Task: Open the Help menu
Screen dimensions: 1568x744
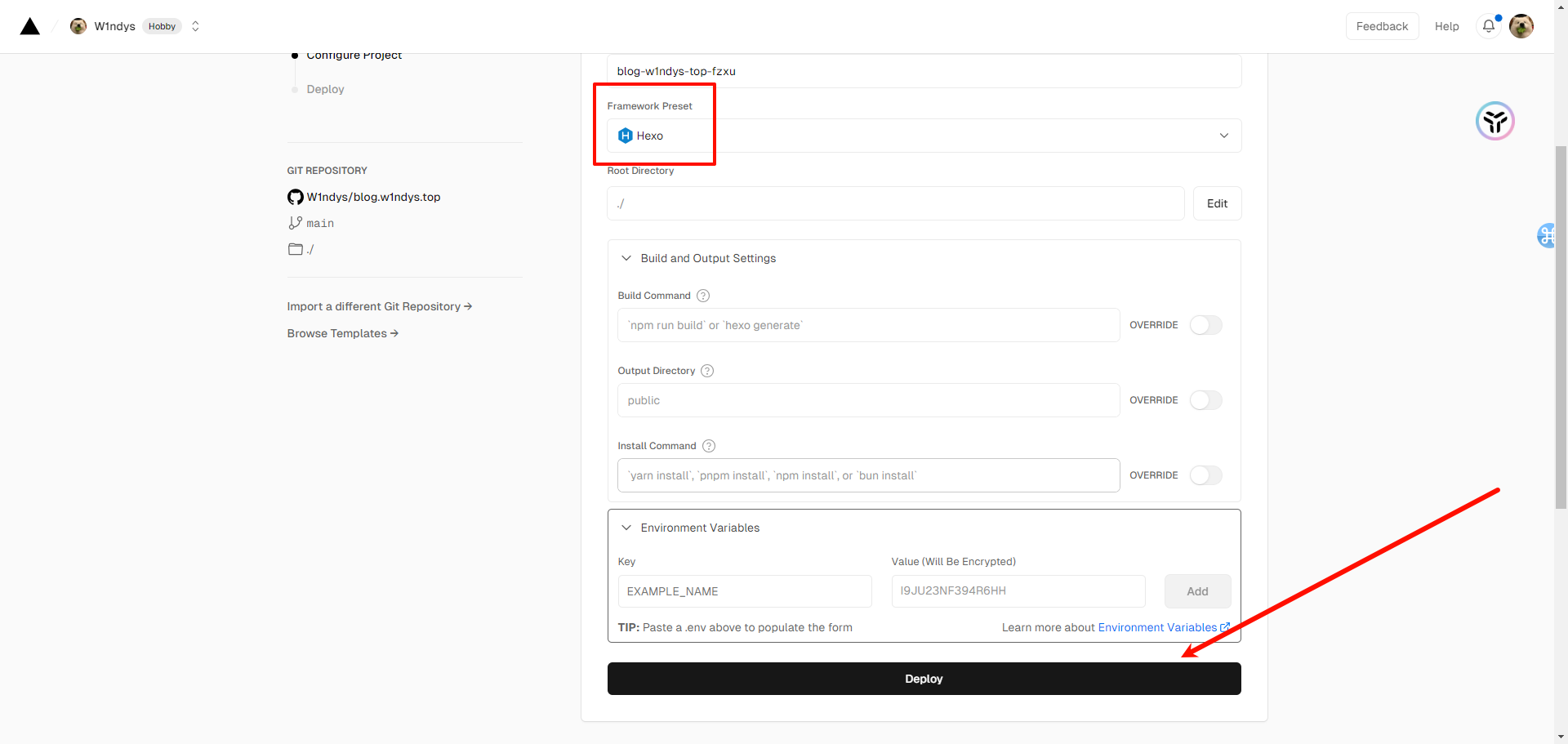Action: tap(1446, 26)
